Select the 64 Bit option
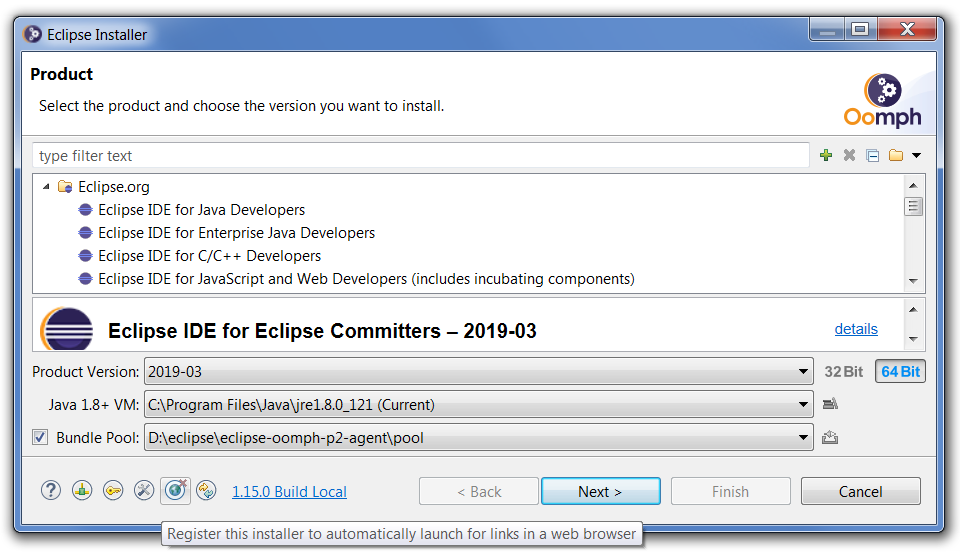The height and width of the screenshot is (558, 960). coord(900,371)
